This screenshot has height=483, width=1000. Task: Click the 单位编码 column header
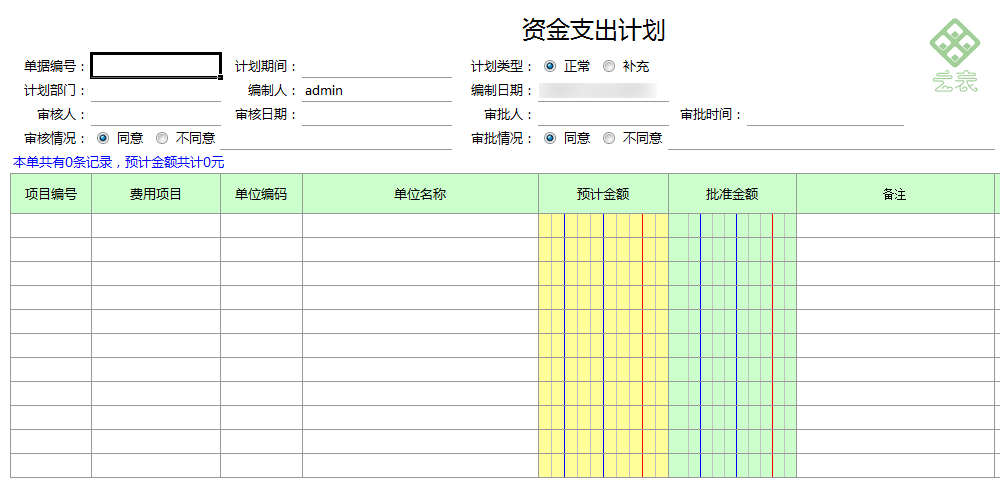click(261, 194)
